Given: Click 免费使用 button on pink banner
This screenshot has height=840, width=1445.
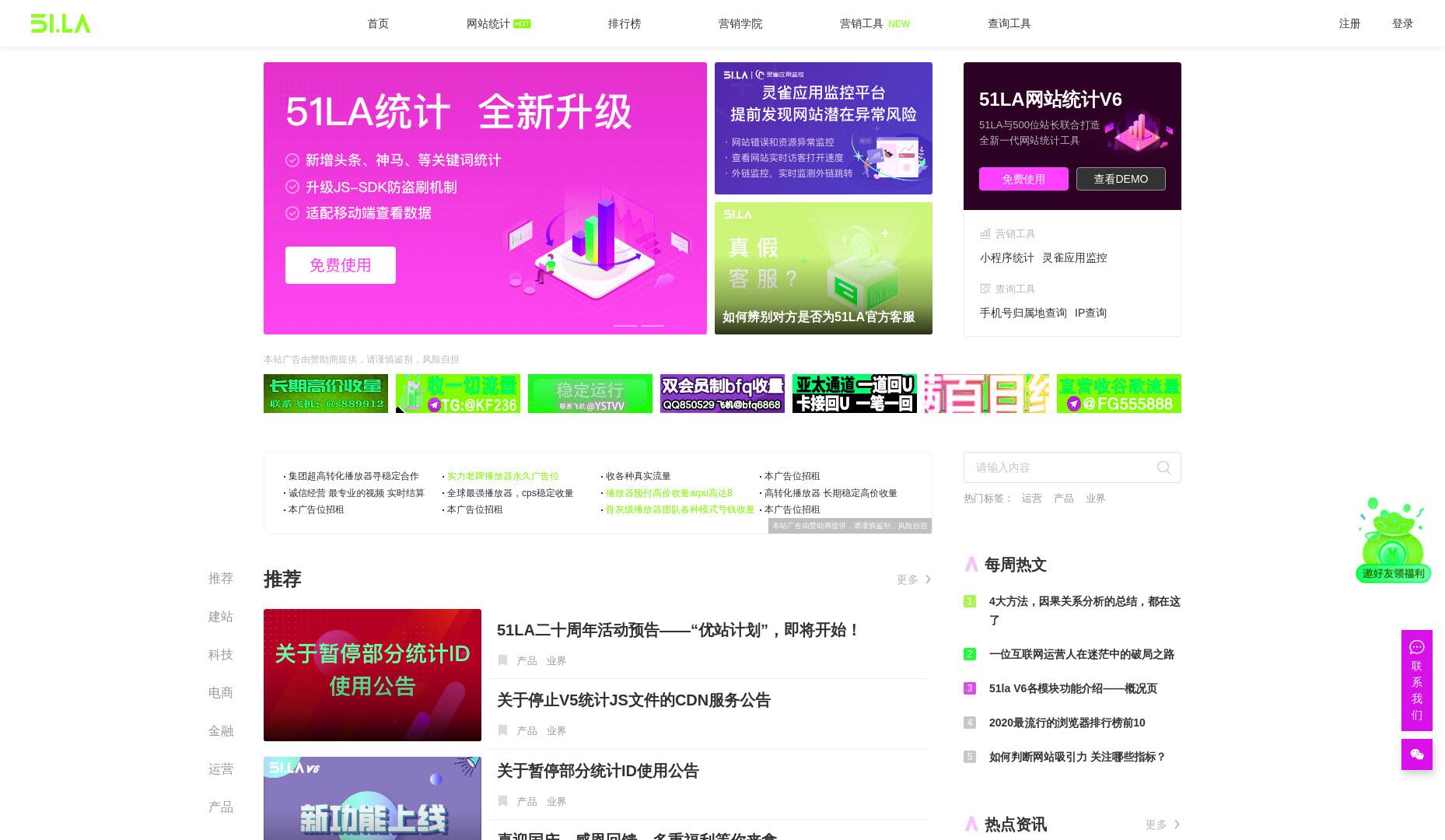Looking at the screenshot, I should (341, 265).
